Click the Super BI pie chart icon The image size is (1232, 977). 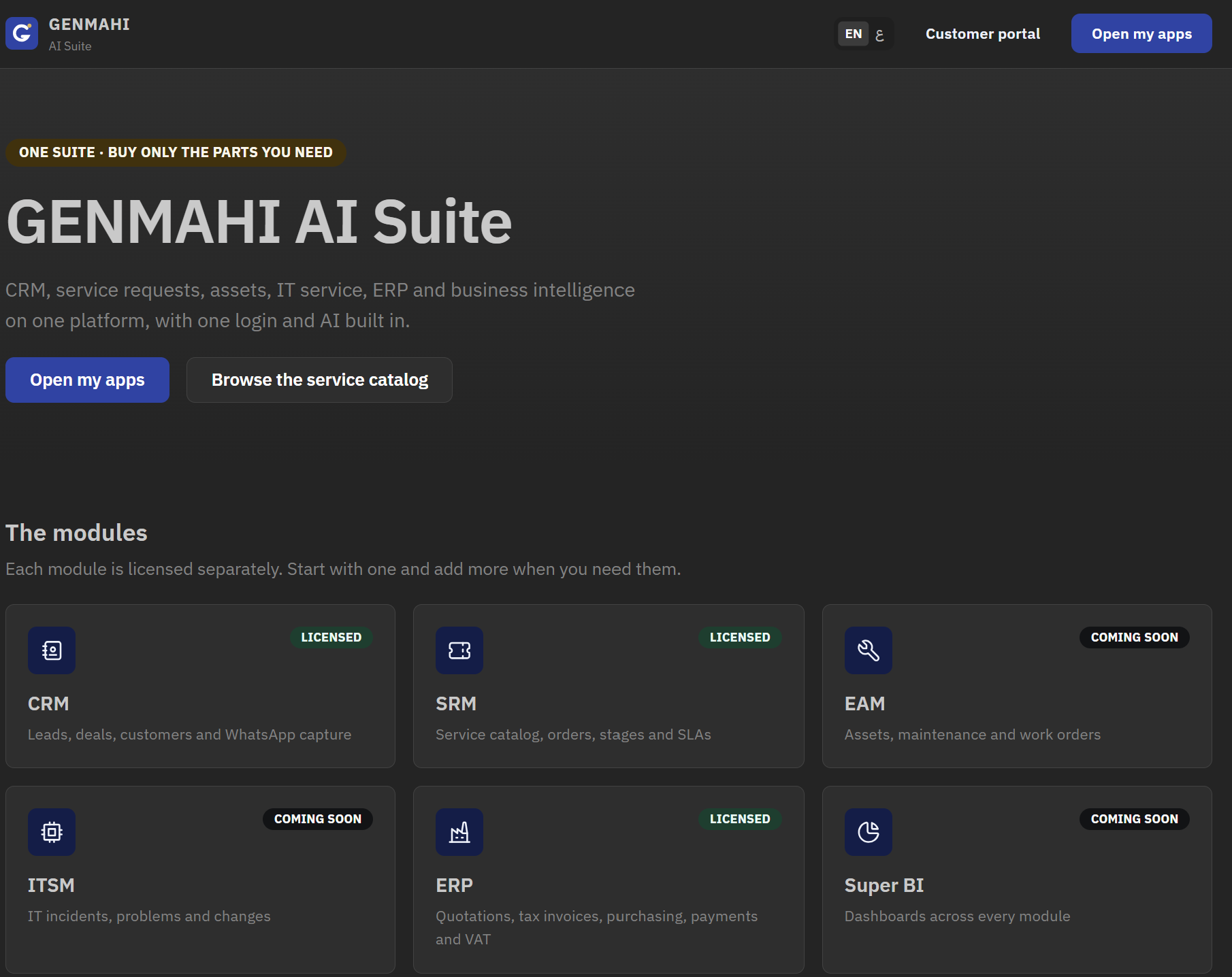pyautogui.click(x=869, y=832)
